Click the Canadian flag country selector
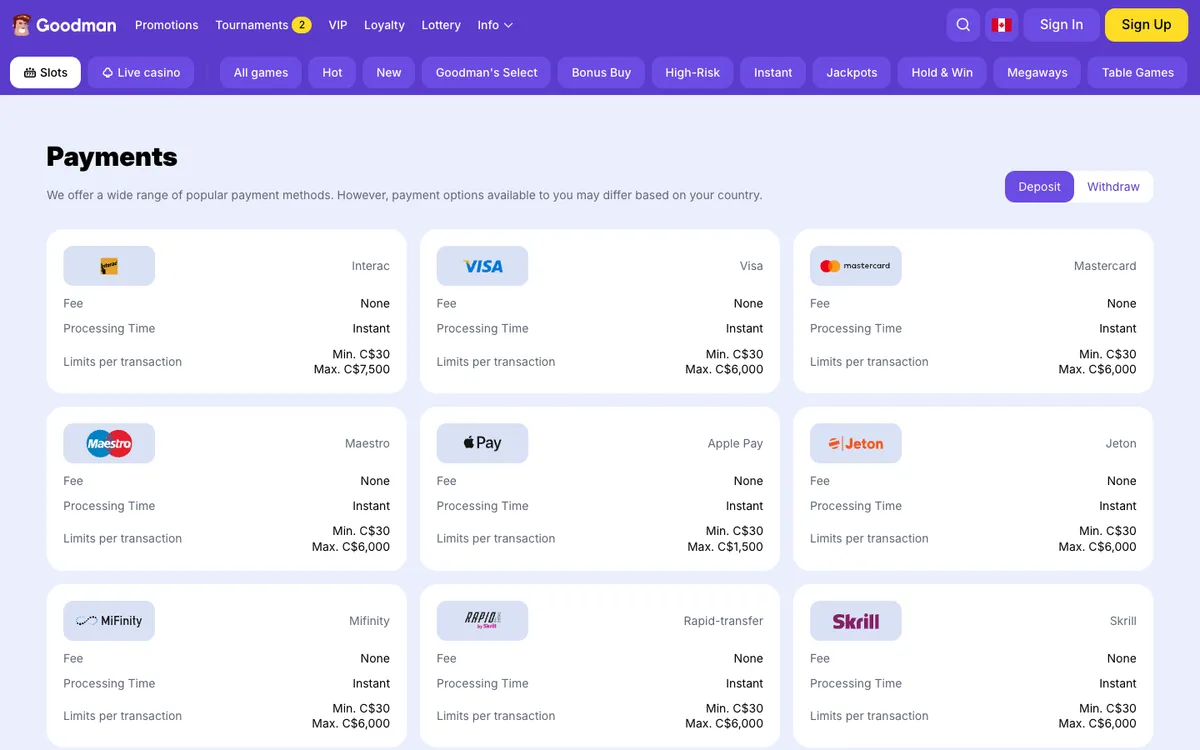The height and width of the screenshot is (750, 1200). pos(1001,25)
